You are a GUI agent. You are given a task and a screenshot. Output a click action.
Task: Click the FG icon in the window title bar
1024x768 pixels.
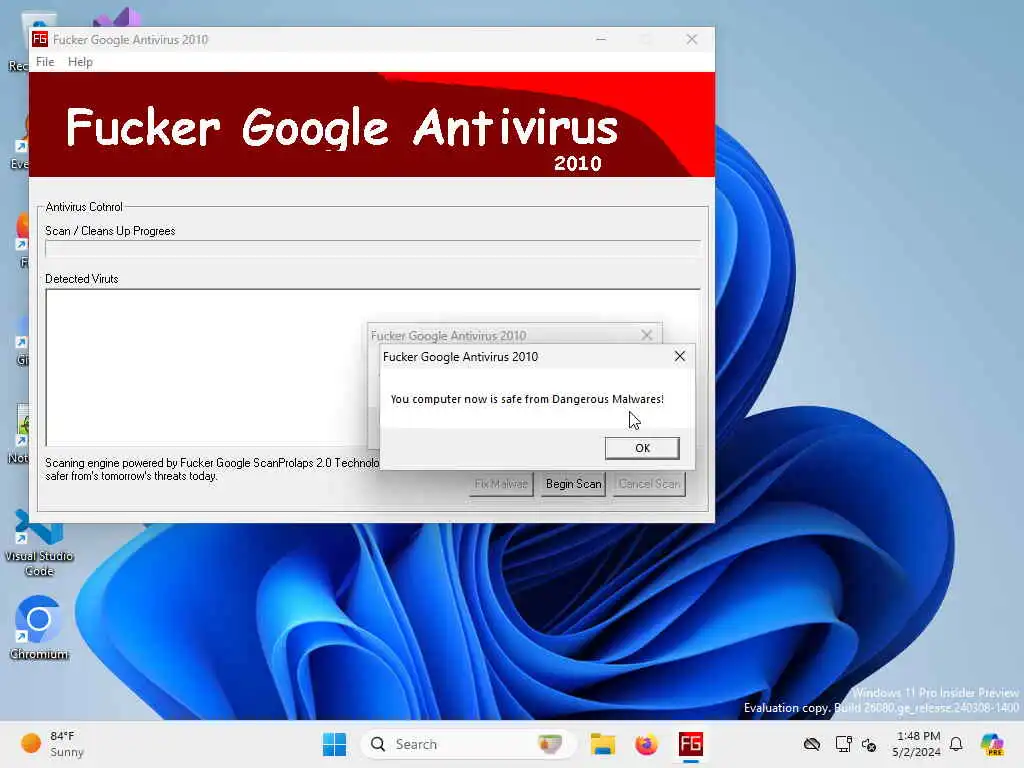[x=40, y=39]
